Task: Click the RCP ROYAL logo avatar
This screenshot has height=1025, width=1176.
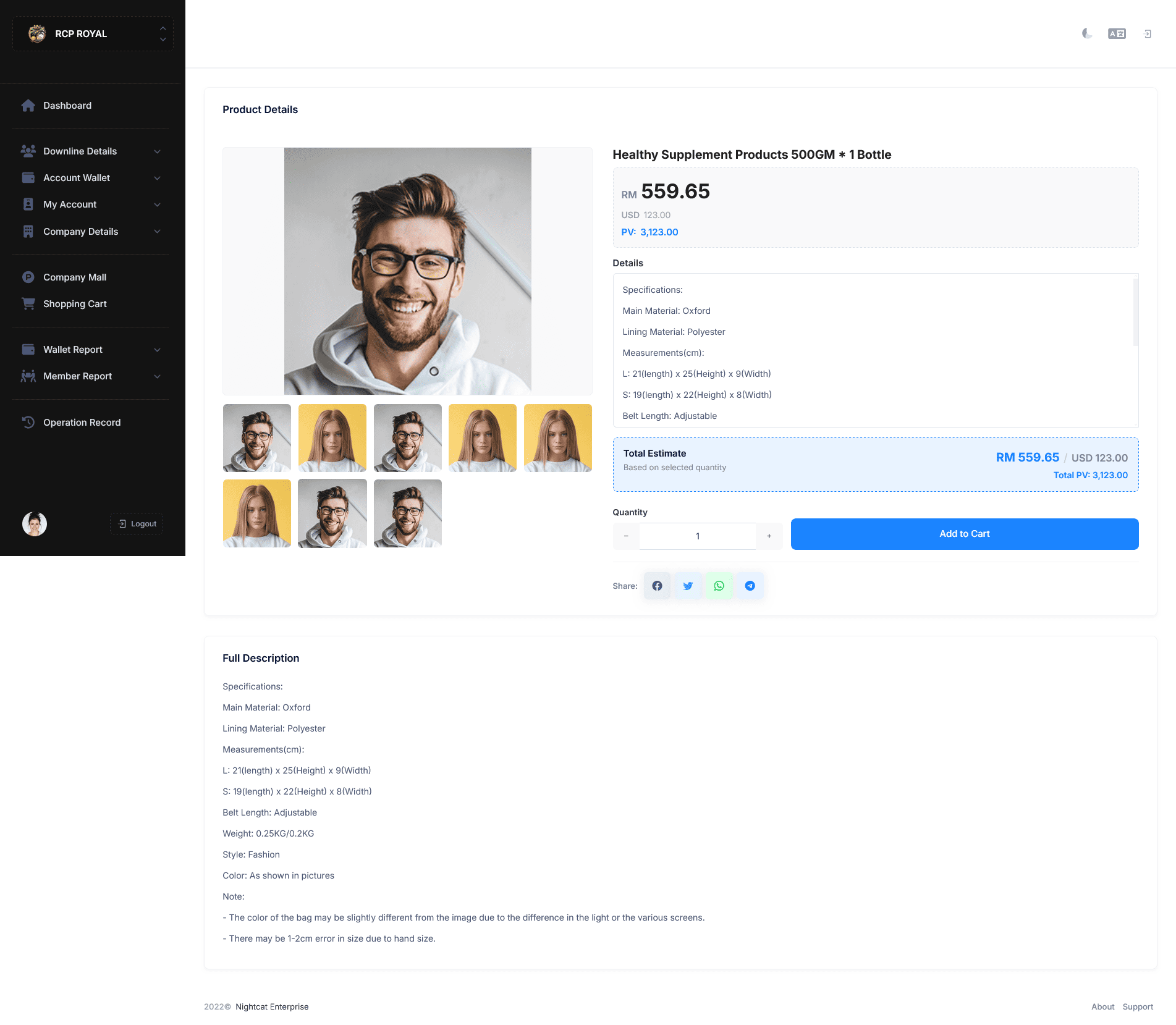Action: (x=37, y=33)
